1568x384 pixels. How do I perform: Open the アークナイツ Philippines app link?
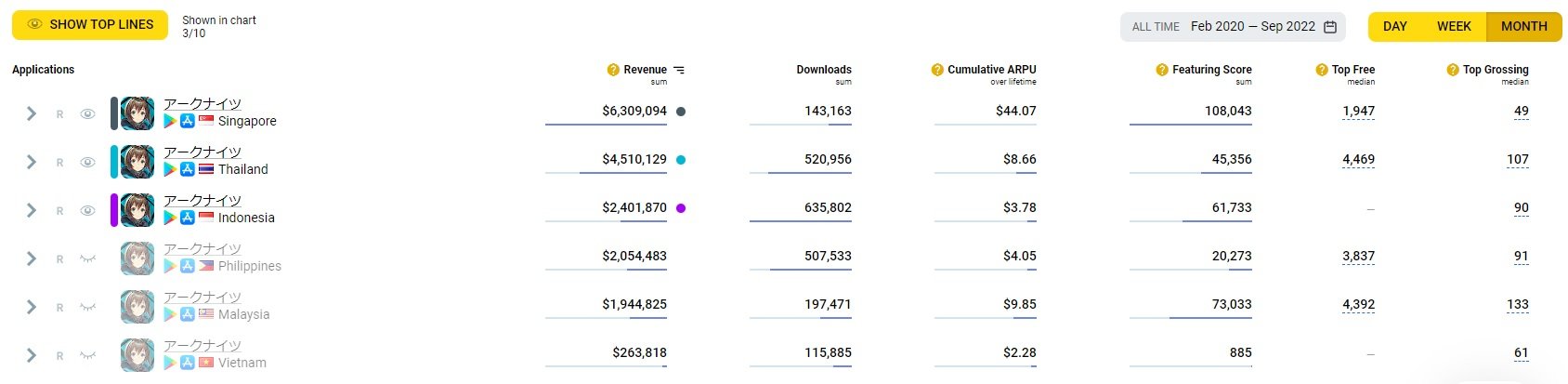[203, 249]
